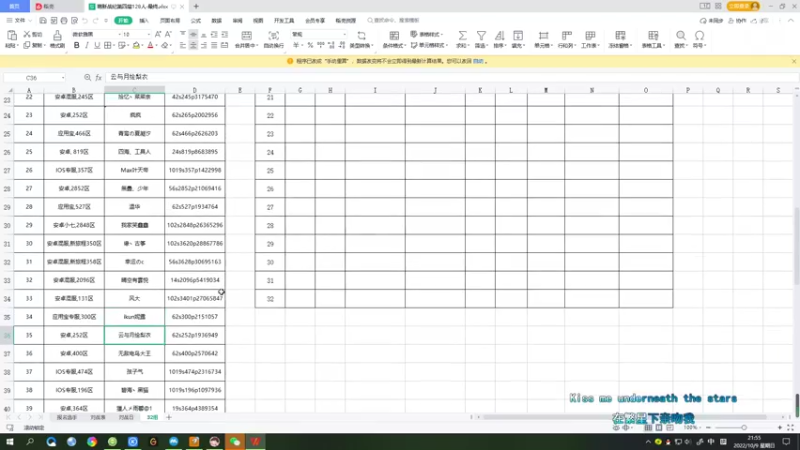
Task: Toggle align text right
Action: click(204, 45)
